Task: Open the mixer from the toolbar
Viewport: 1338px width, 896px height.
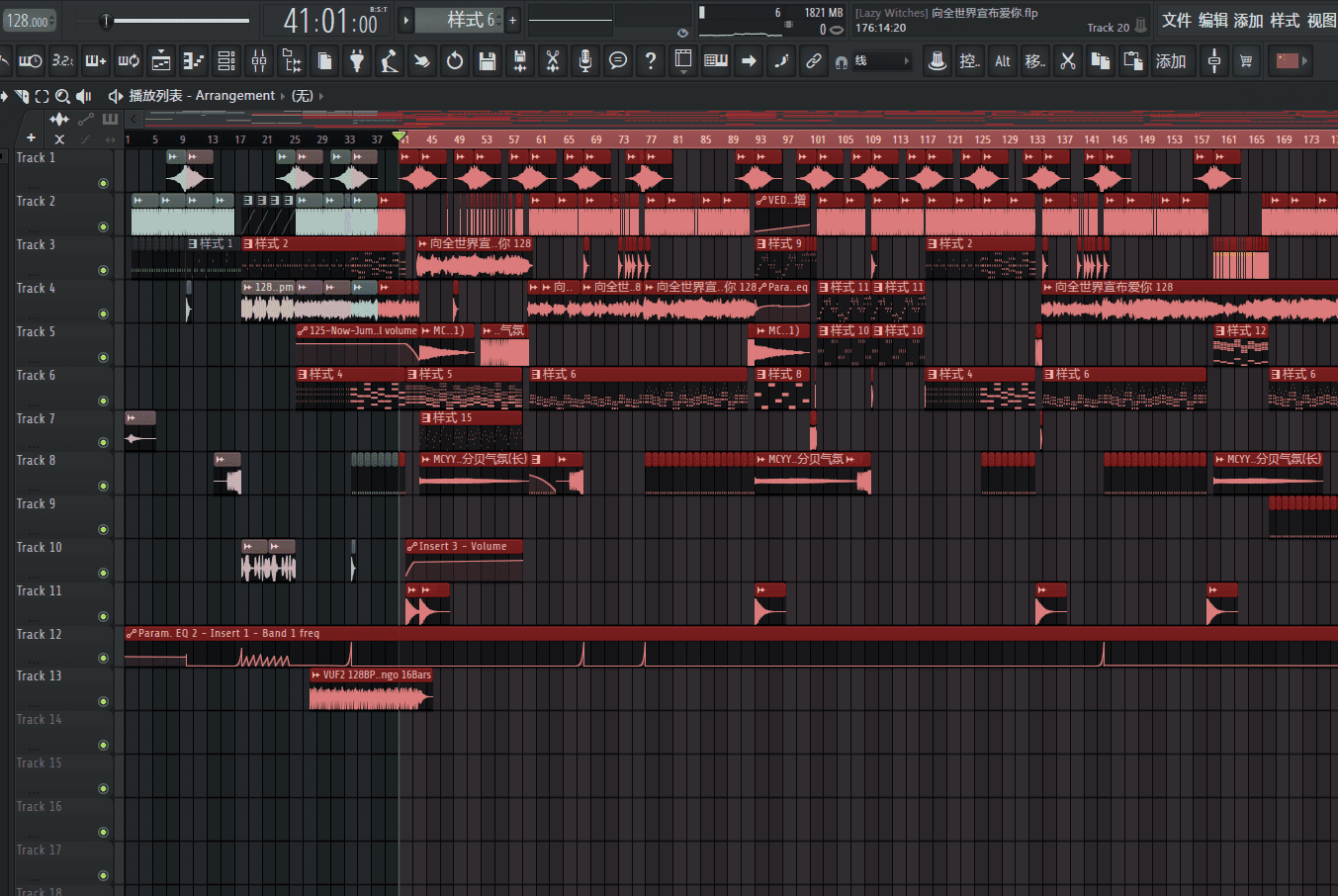Action: 259,61
